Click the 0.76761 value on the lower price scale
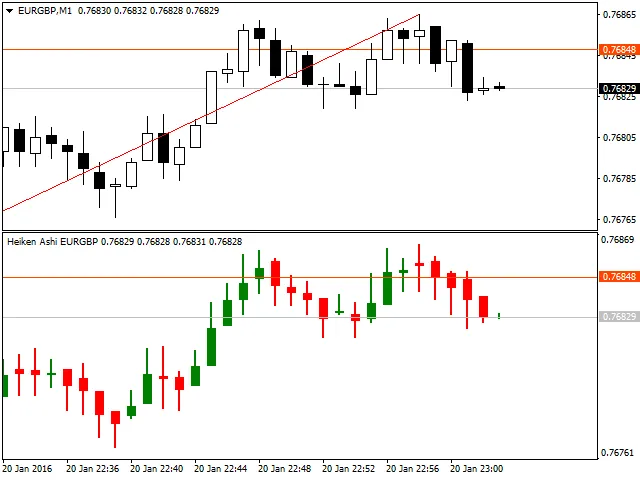The height and width of the screenshot is (480, 640). (x=618, y=453)
